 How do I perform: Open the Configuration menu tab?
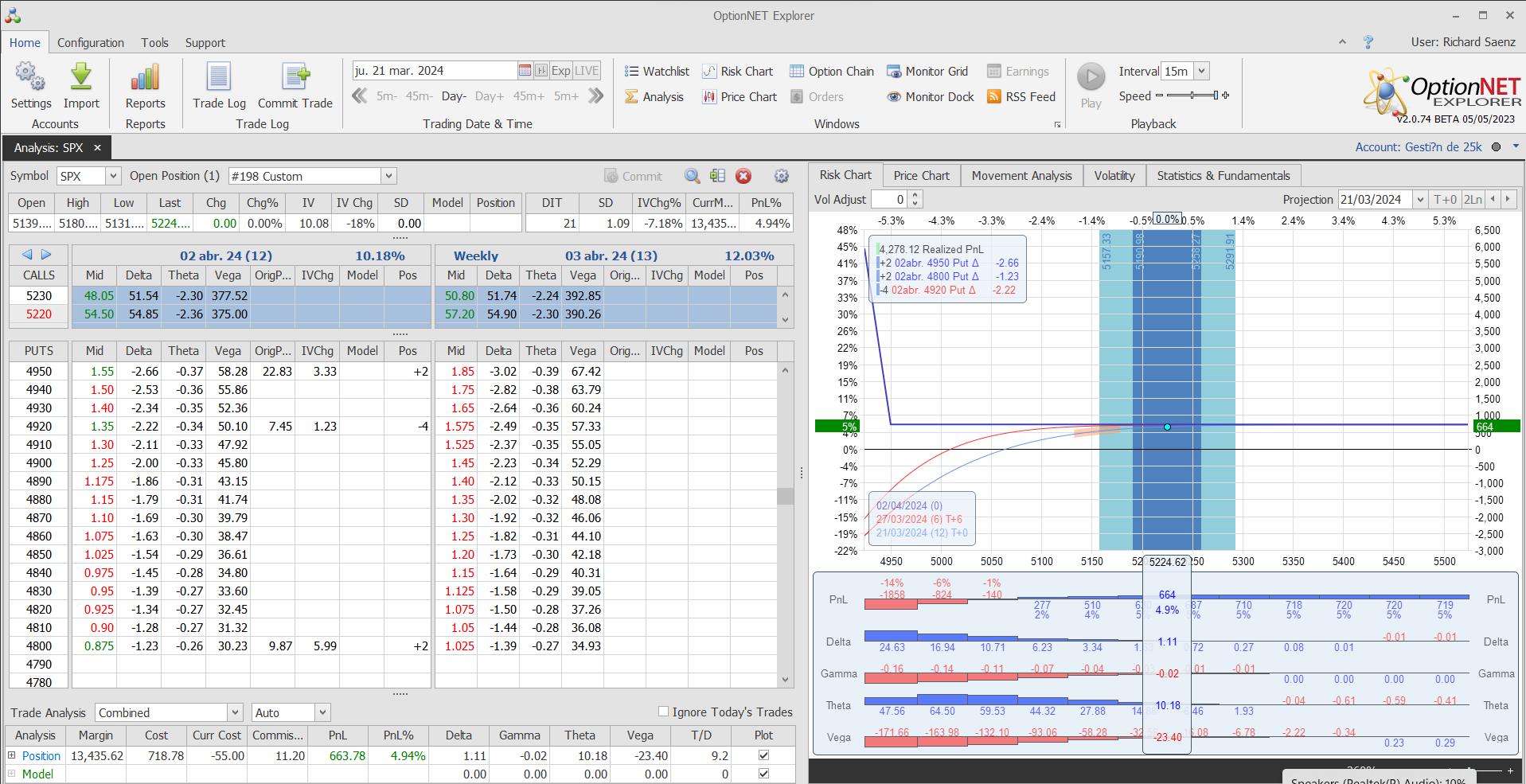click(91, 43)
